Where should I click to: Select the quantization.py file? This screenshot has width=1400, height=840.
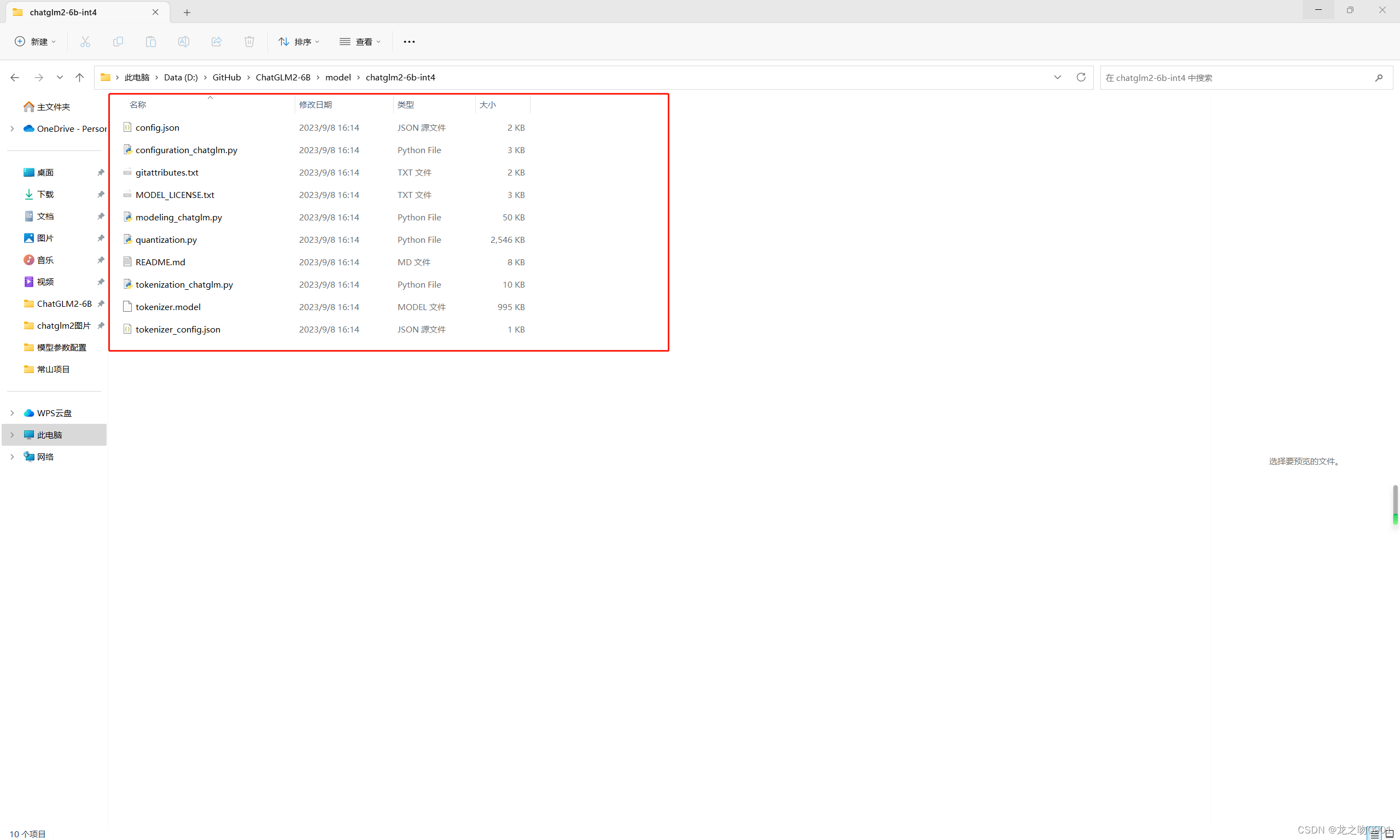coord(166,240)
